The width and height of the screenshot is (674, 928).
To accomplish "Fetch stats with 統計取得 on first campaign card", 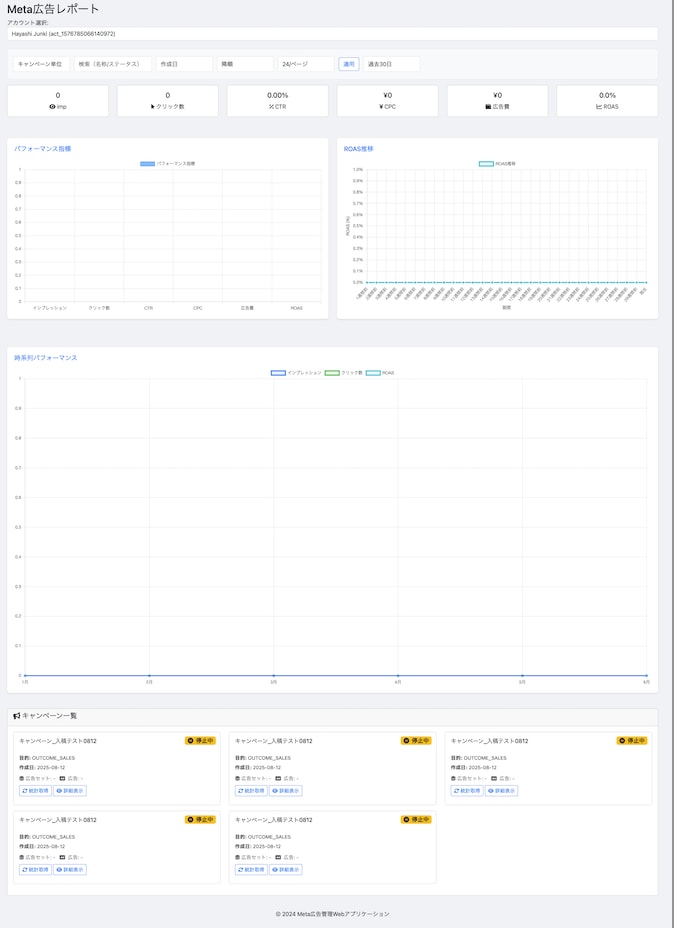I will [x=36, y=791].
